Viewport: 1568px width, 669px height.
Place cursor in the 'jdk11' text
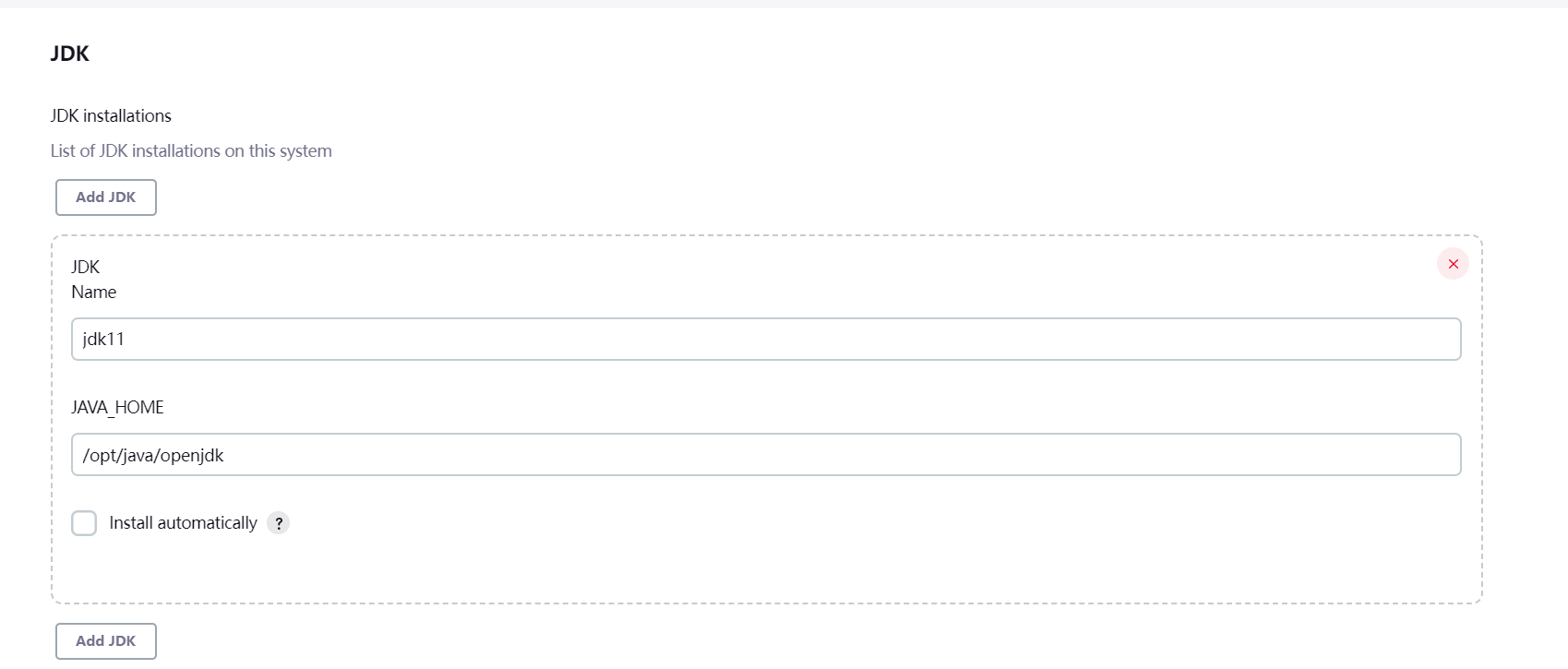point(103,340)
